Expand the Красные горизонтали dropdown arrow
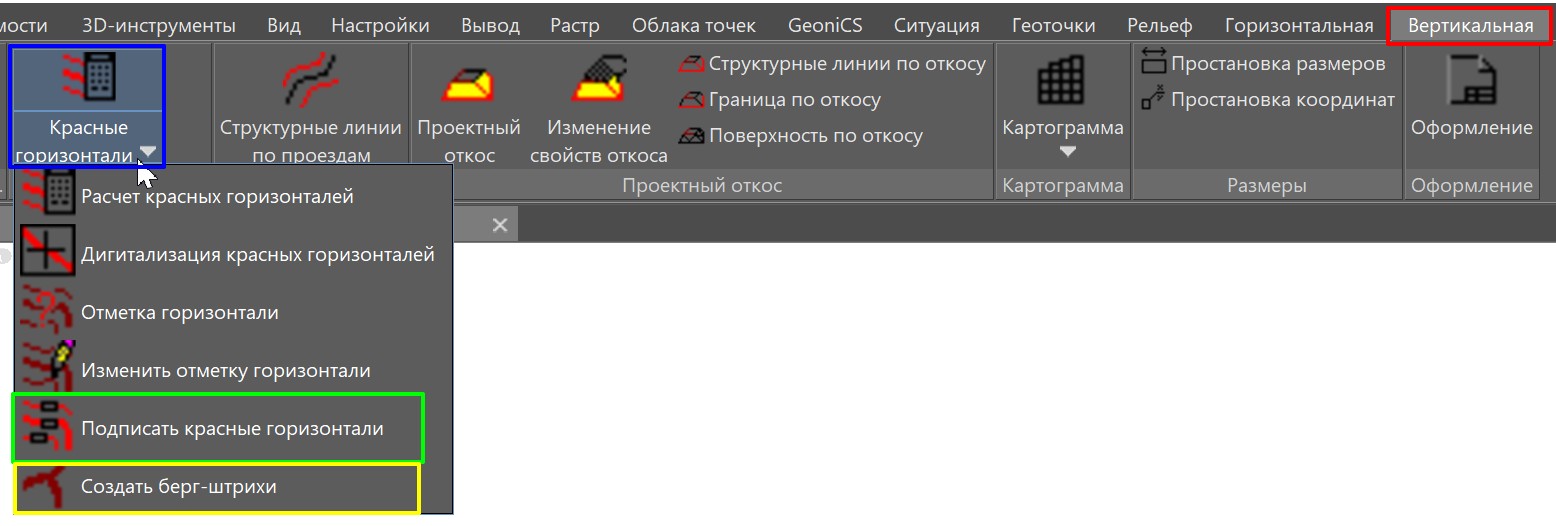This screenshot has height=526, width=1556. click(148, 153)
